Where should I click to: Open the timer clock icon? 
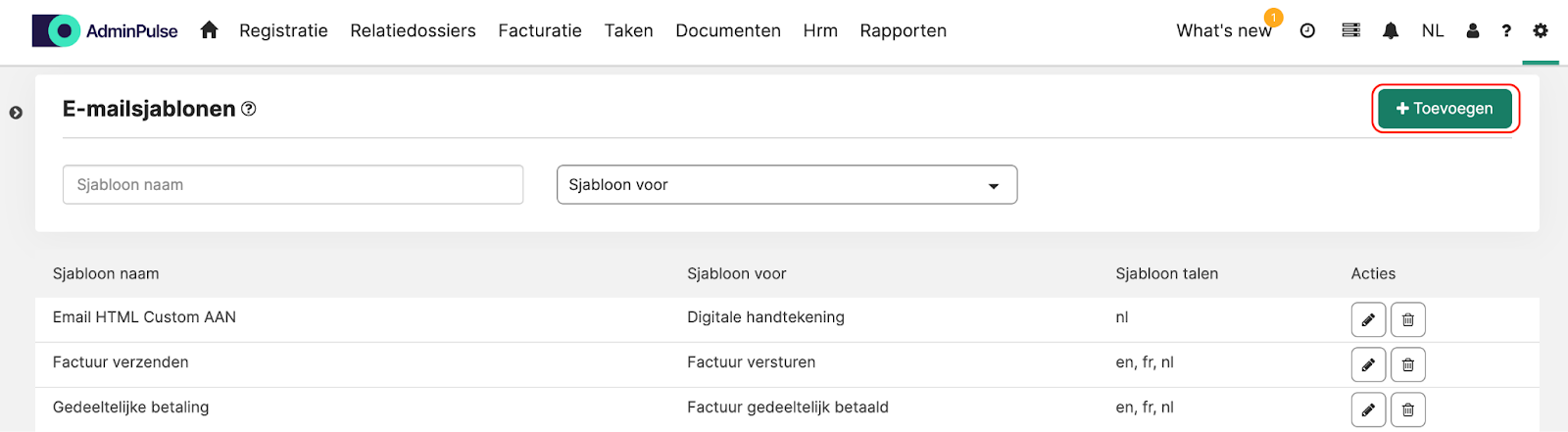(x=1307, y=30)
